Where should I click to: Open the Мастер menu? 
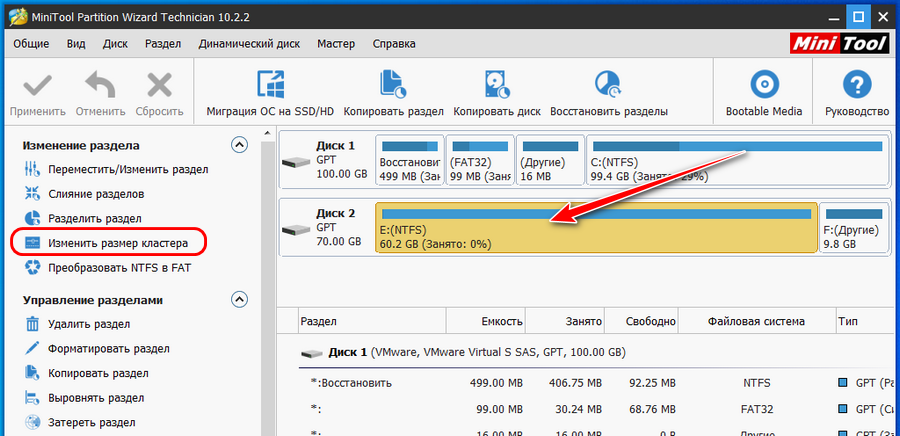336,44
